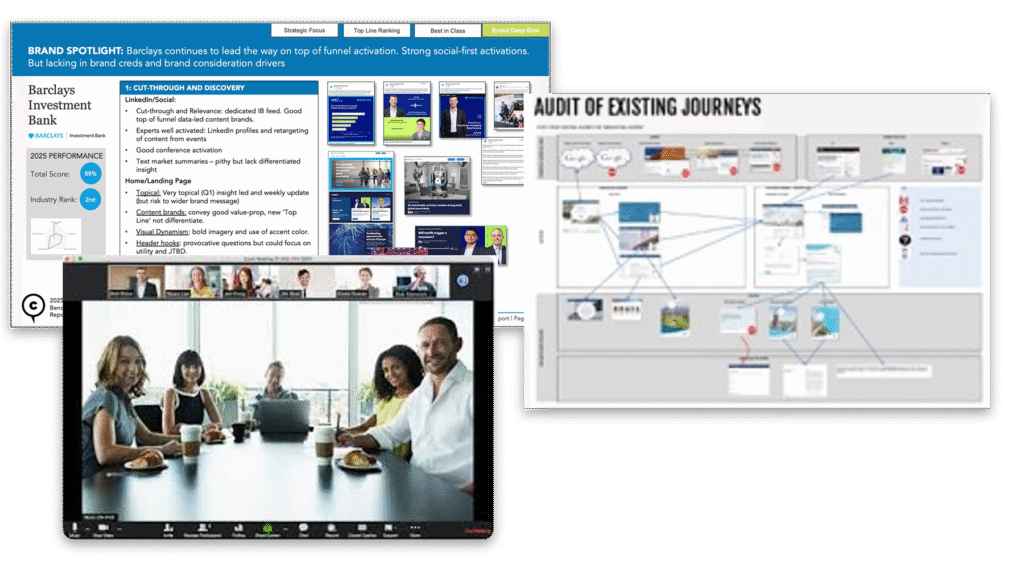This screenshot has height=569, width=1024.
Task: Click the Start Video camera icon
Action: pyautogui.click(x=103, y=526)
